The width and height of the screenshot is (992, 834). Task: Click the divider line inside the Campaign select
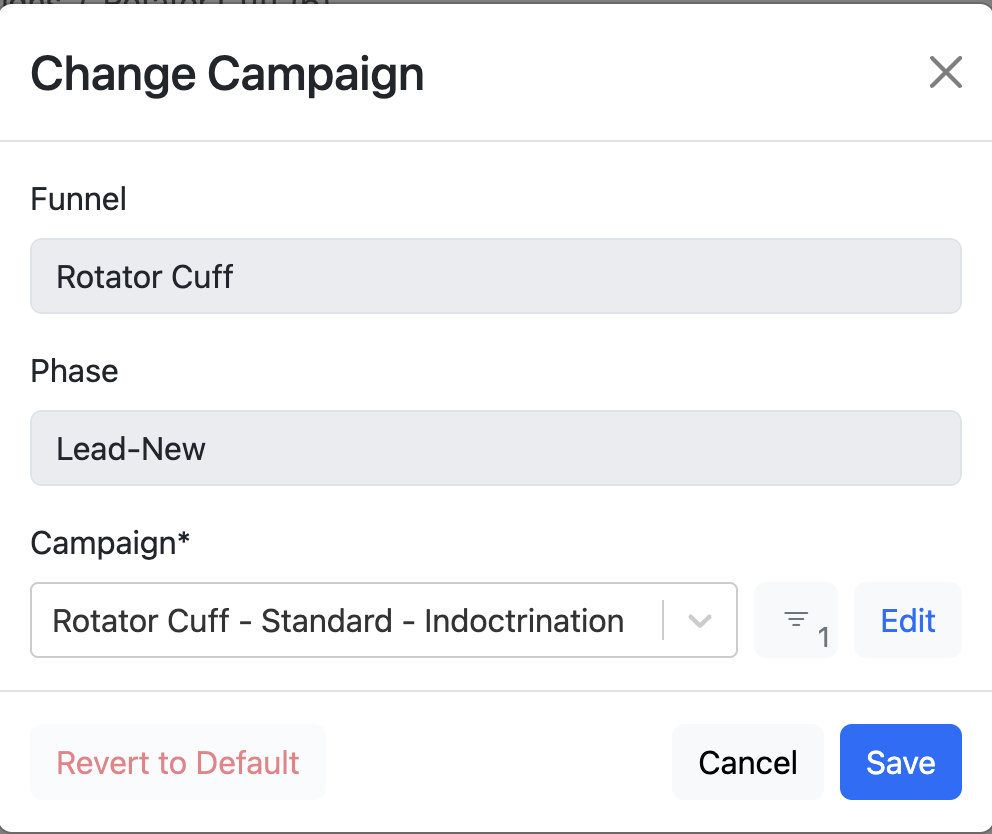point(663,620)
